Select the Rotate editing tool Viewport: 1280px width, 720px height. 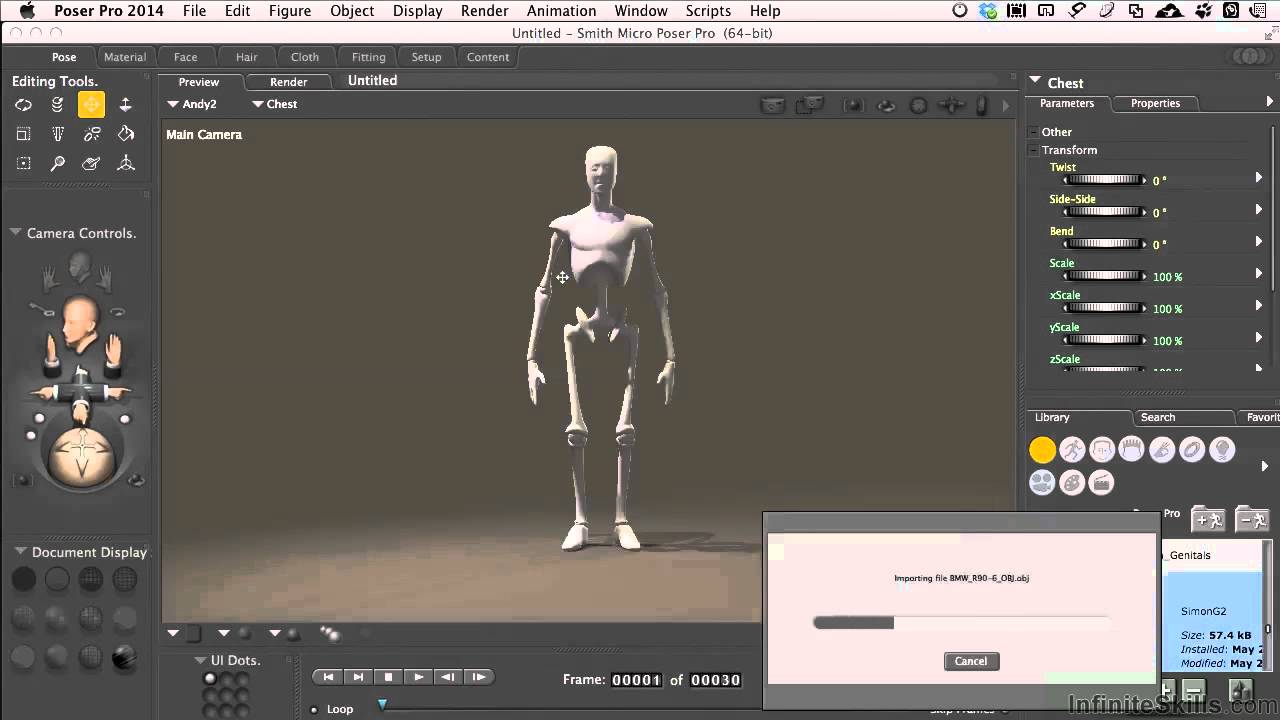point(23,105)
